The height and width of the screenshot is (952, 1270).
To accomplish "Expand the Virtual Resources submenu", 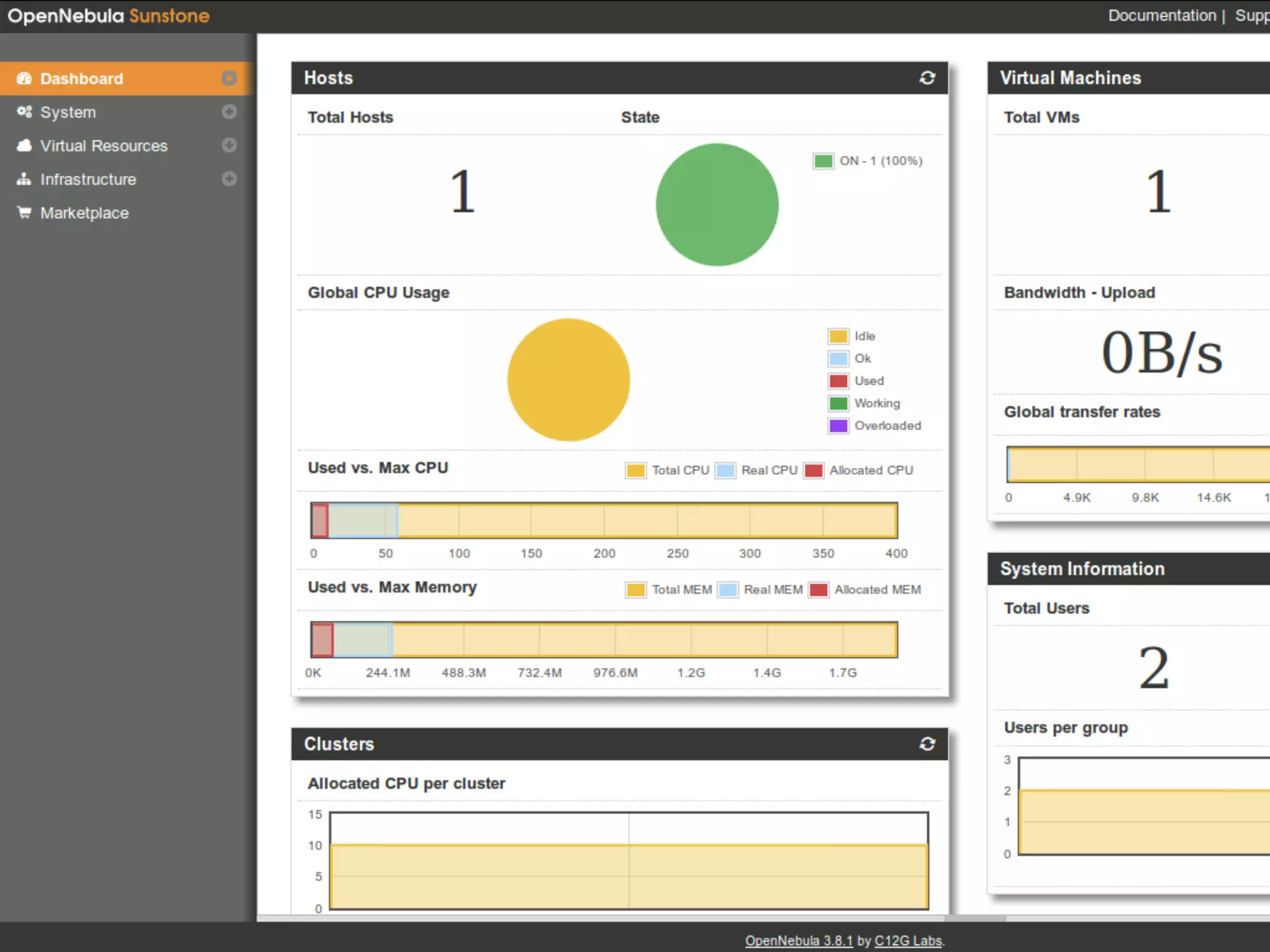I will [229, 146].
